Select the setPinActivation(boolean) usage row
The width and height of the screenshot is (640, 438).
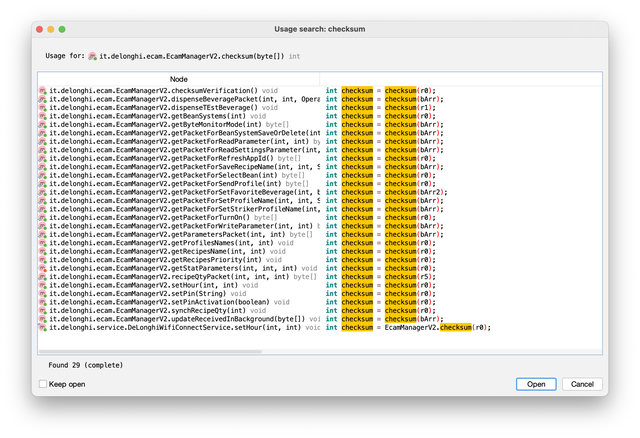pyautogui.click(x=320, y=302)
